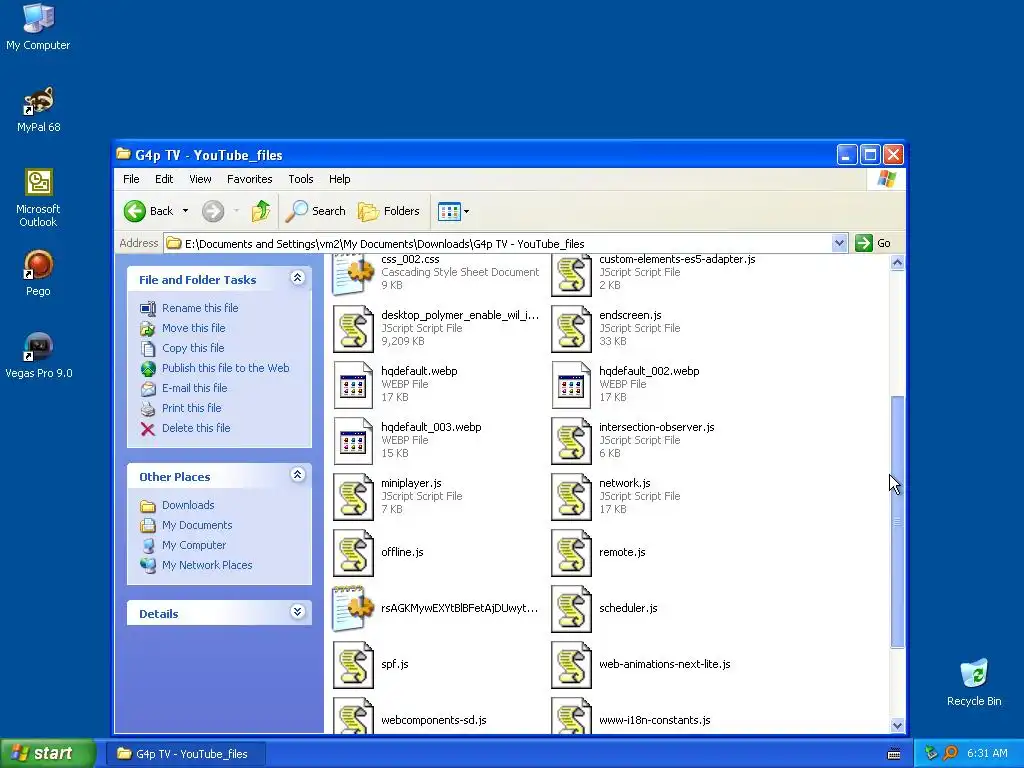Click the Go button
Screen dimensions: 1024x768
[873, 243]
